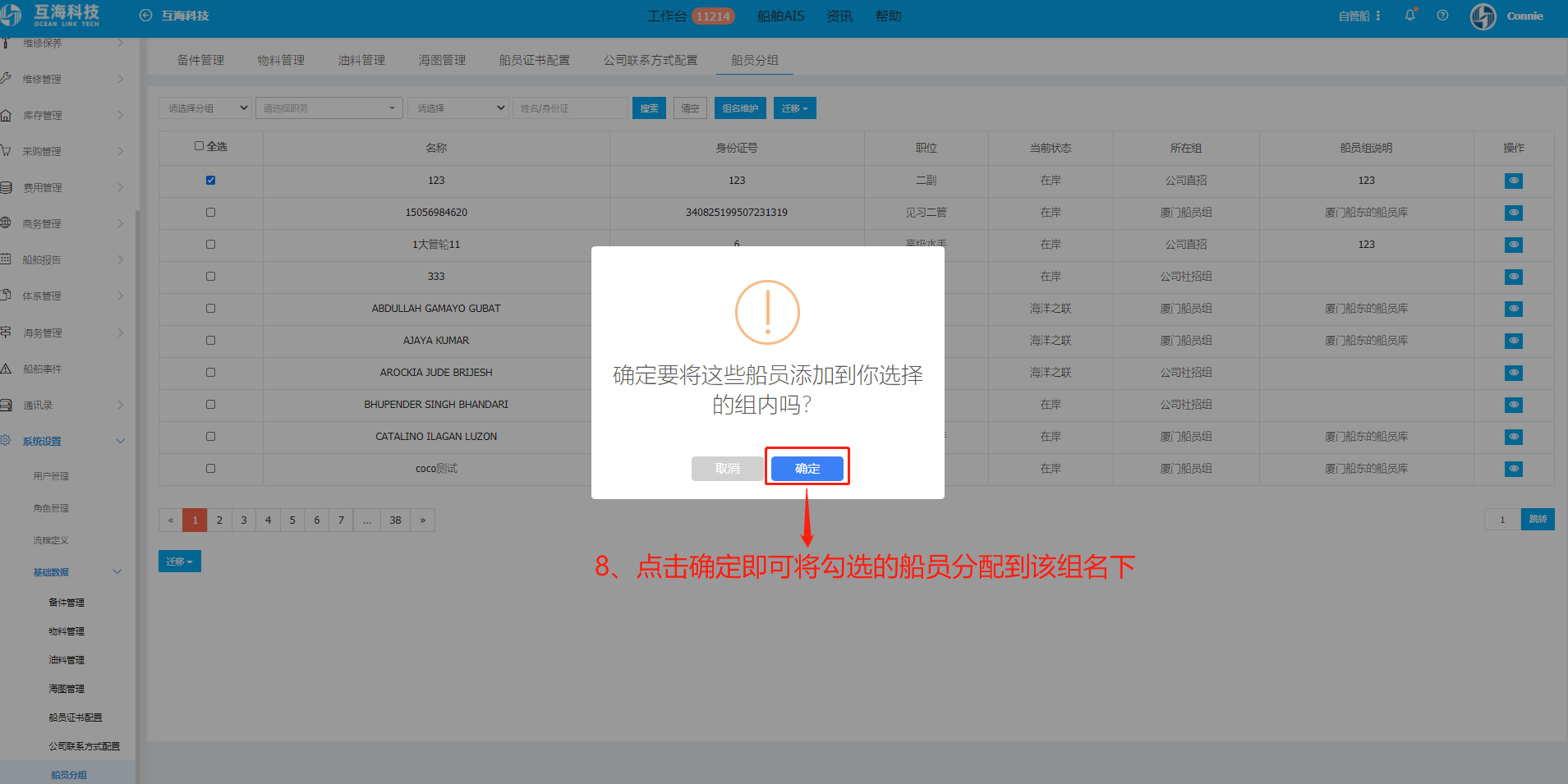View details eye icon for 15056984620
1568x784 pixels.
(x=1514, y=213)
